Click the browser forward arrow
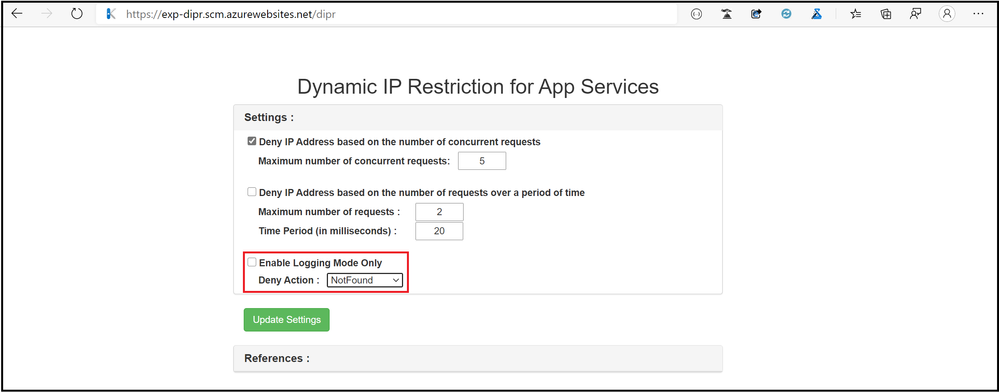The image size is (999, 392). point(47,14)
